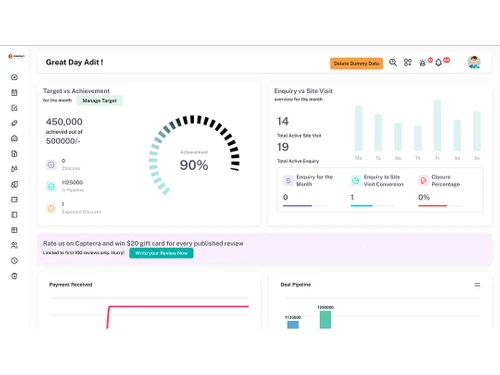The width and height of the screenshot is (500, 375).
Task: Click the 'Payment Received' heading
Action: (x=71, y=285)
